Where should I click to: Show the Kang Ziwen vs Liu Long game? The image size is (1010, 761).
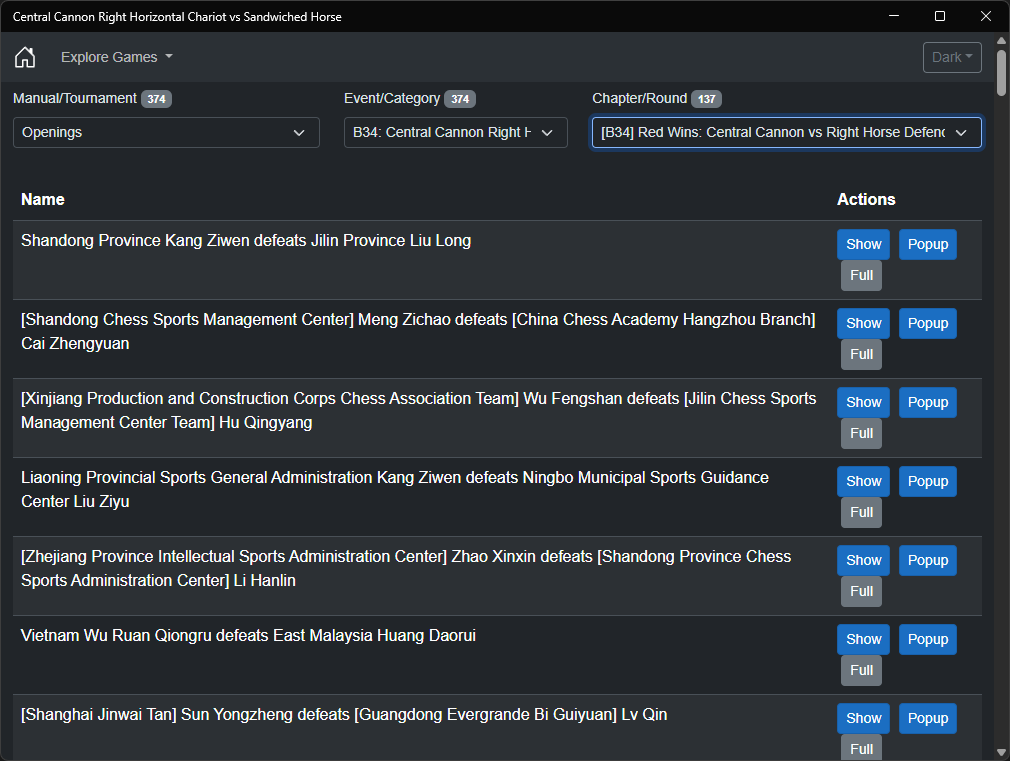(x=863, y=244)
